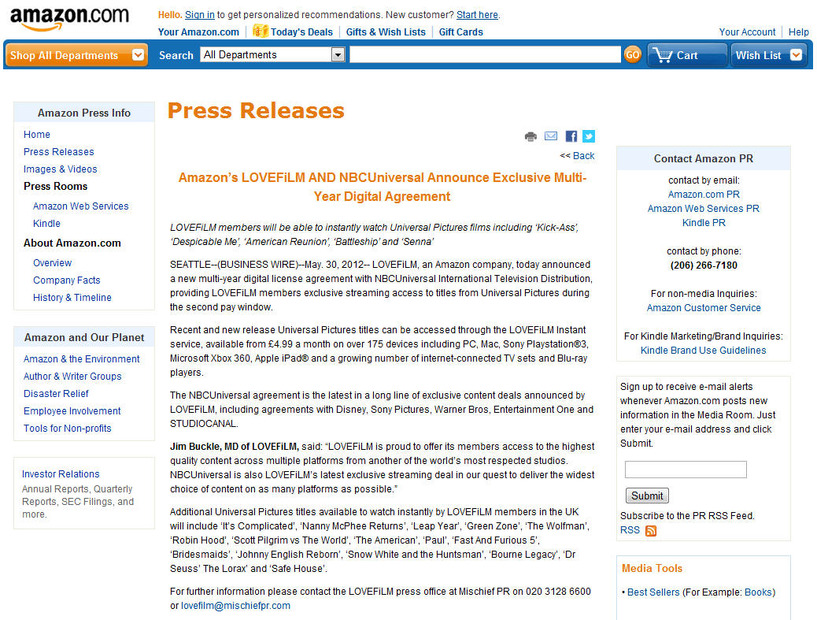Open Gifts & Wish Lists
The height and width of the screenshot is (620, 817).
(x=386, y=32)
